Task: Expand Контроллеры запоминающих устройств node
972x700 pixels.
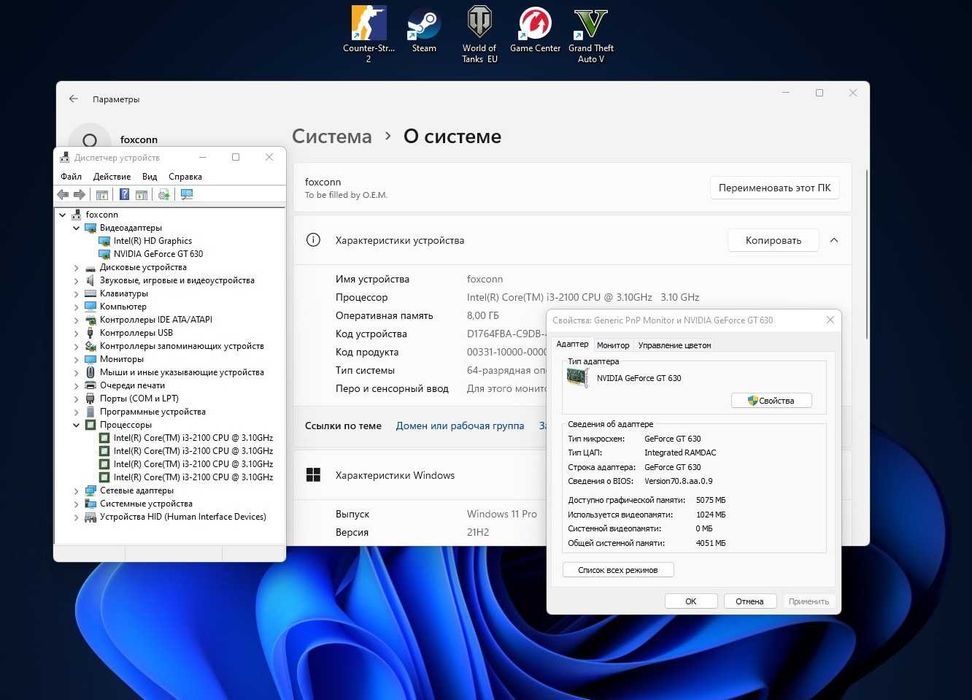Action: (x=76, y=347)
